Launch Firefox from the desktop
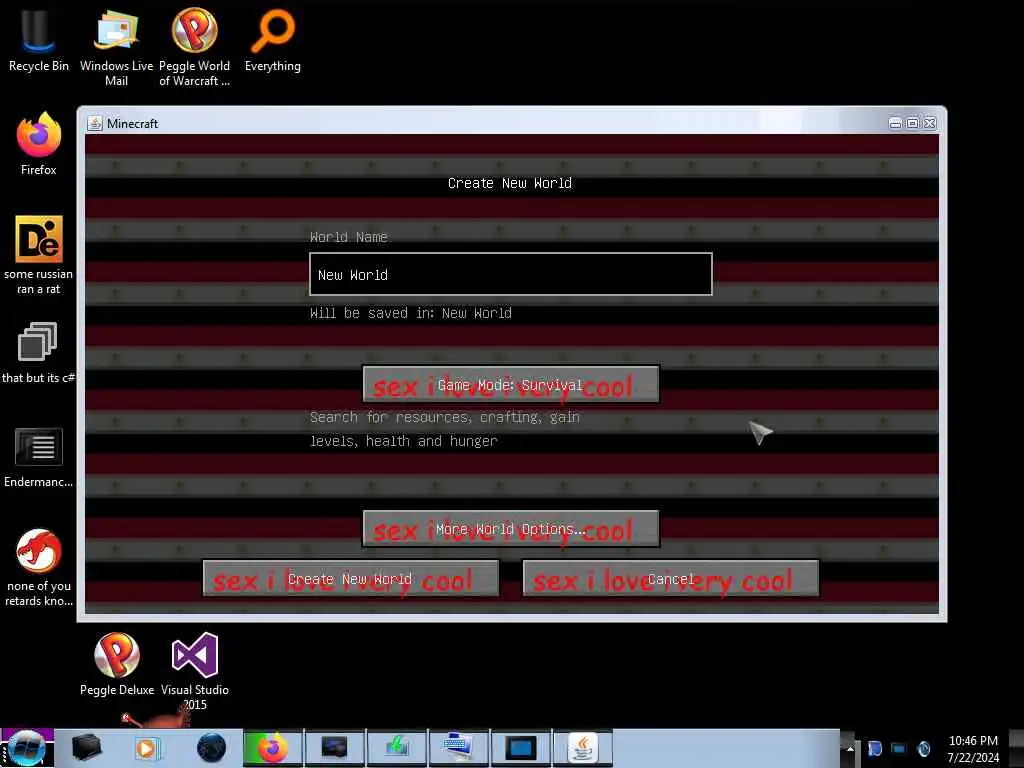1024x768 pixels. point(39,144)
